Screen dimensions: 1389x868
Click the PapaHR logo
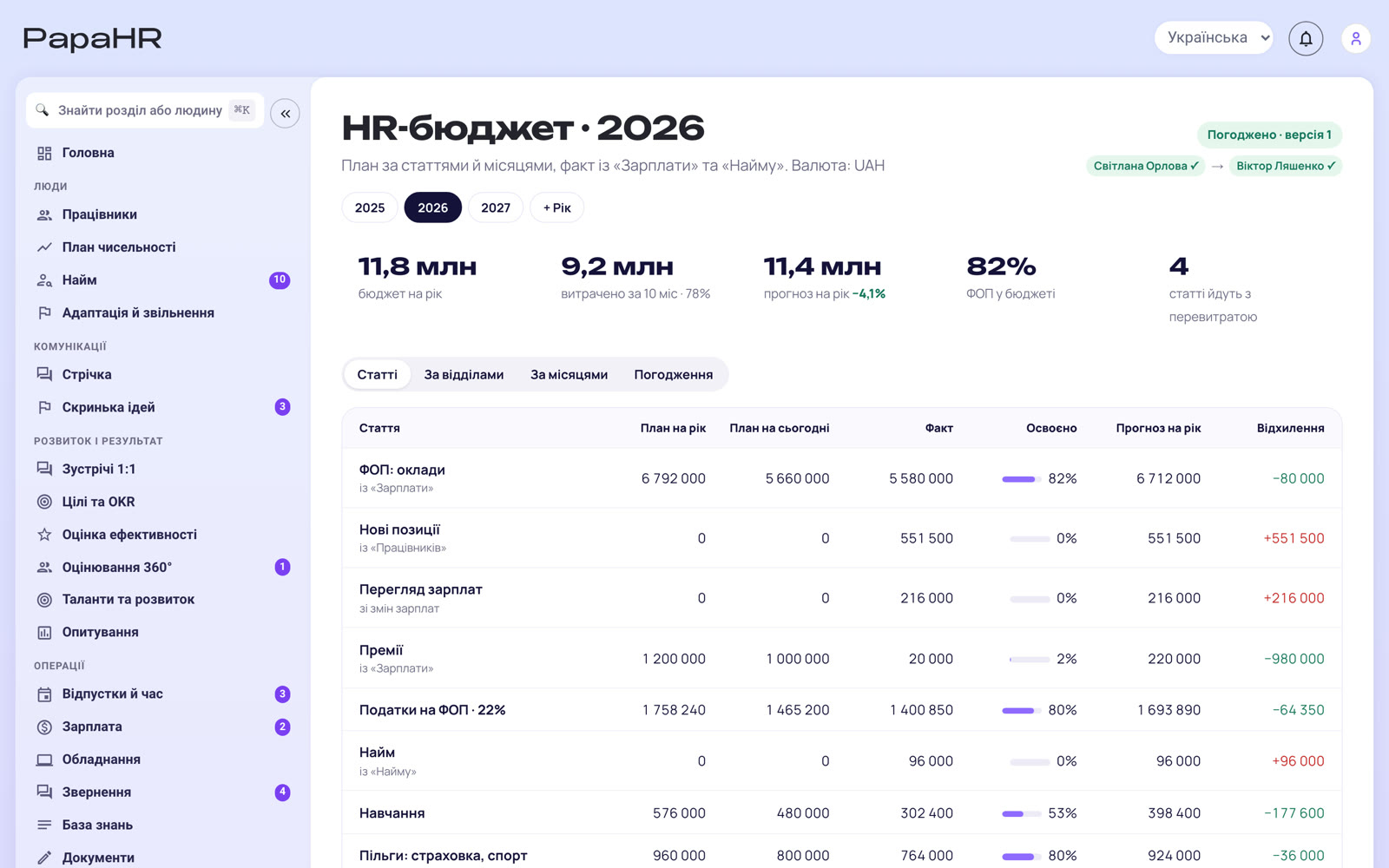(92, 39)
